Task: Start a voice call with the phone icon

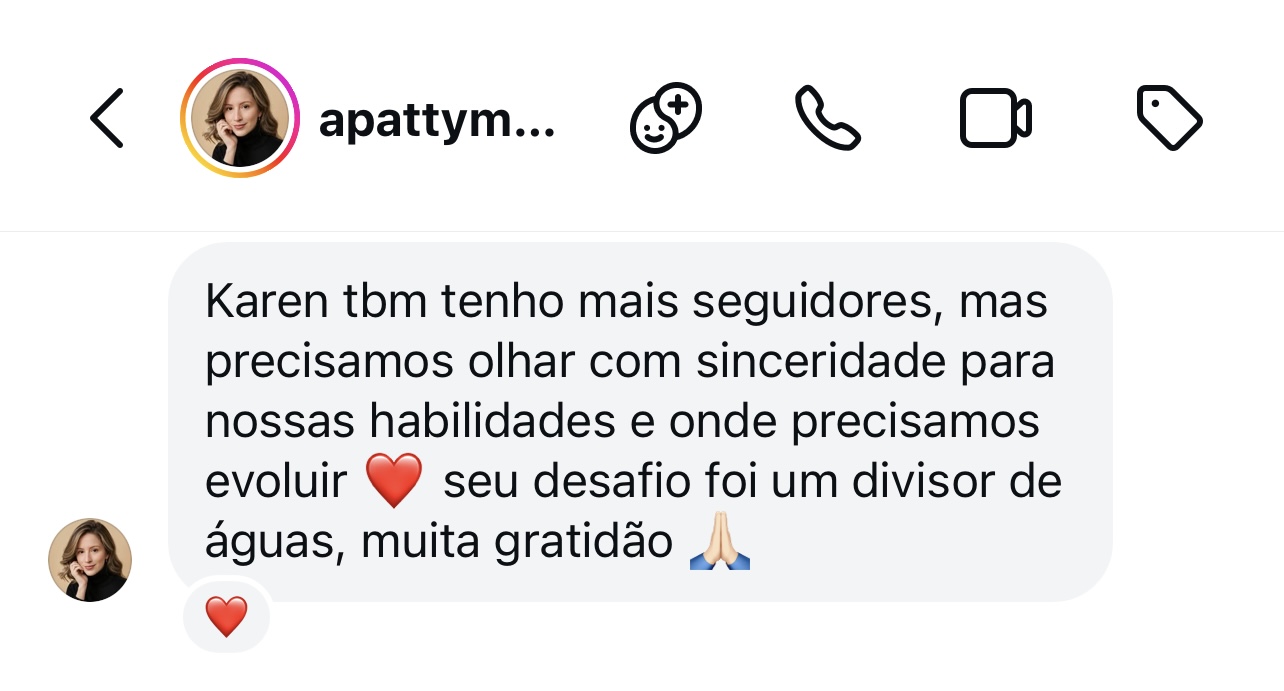Action: pos(827,118)
